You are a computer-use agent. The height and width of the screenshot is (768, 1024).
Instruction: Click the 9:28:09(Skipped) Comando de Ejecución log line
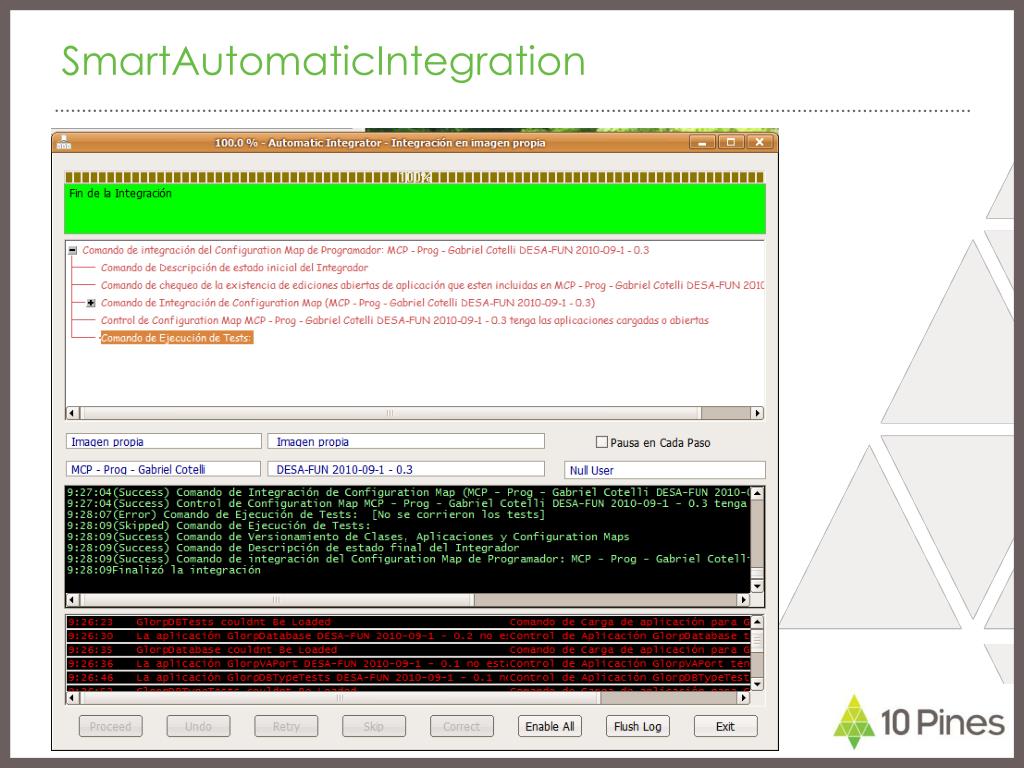[219, 526]
